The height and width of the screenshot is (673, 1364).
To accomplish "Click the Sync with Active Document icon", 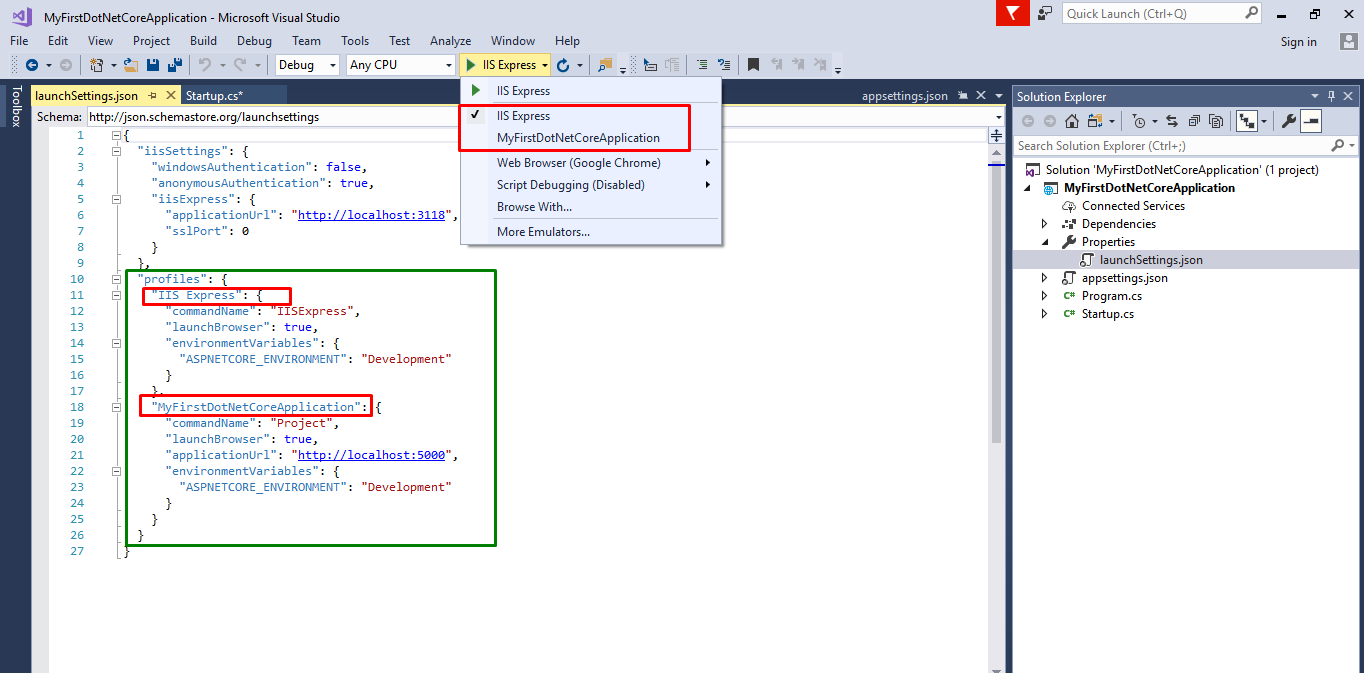I will [1172, 120].
